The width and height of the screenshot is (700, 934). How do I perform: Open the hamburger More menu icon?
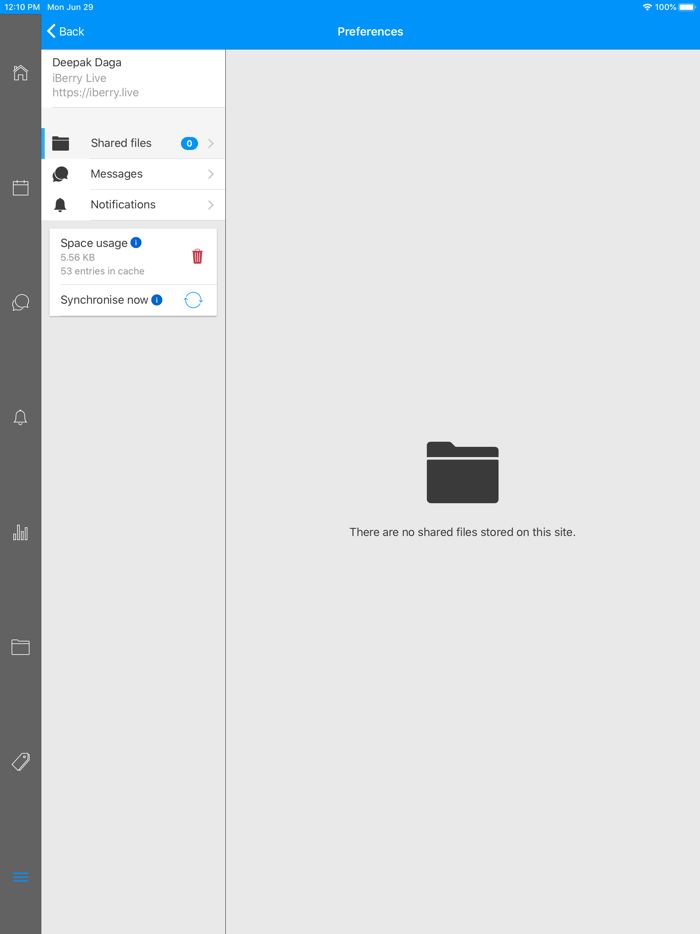pyautogui.click(x=20, y=877)
